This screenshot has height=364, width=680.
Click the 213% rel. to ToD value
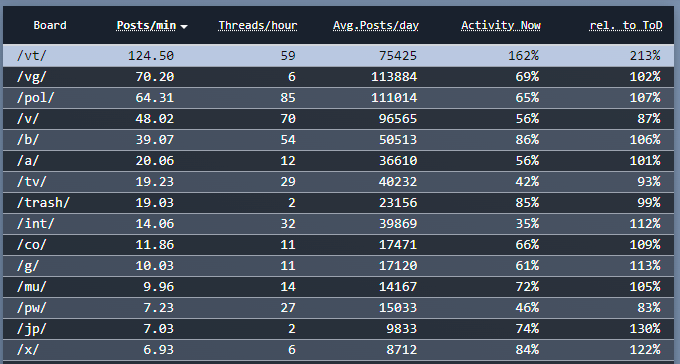pos(645,56)
